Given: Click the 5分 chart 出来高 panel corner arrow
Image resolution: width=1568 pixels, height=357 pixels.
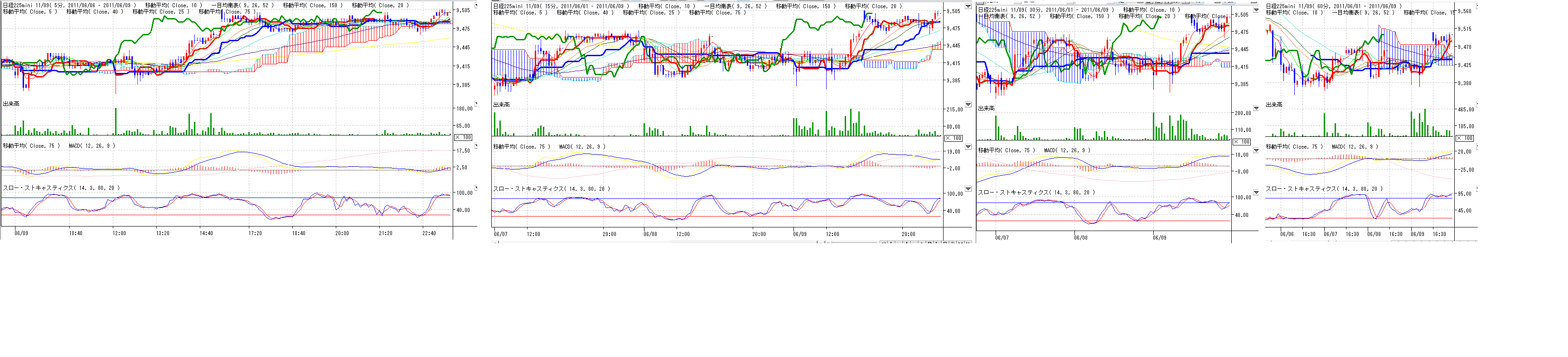Looking at the screenshot, I should click(475, 104).
